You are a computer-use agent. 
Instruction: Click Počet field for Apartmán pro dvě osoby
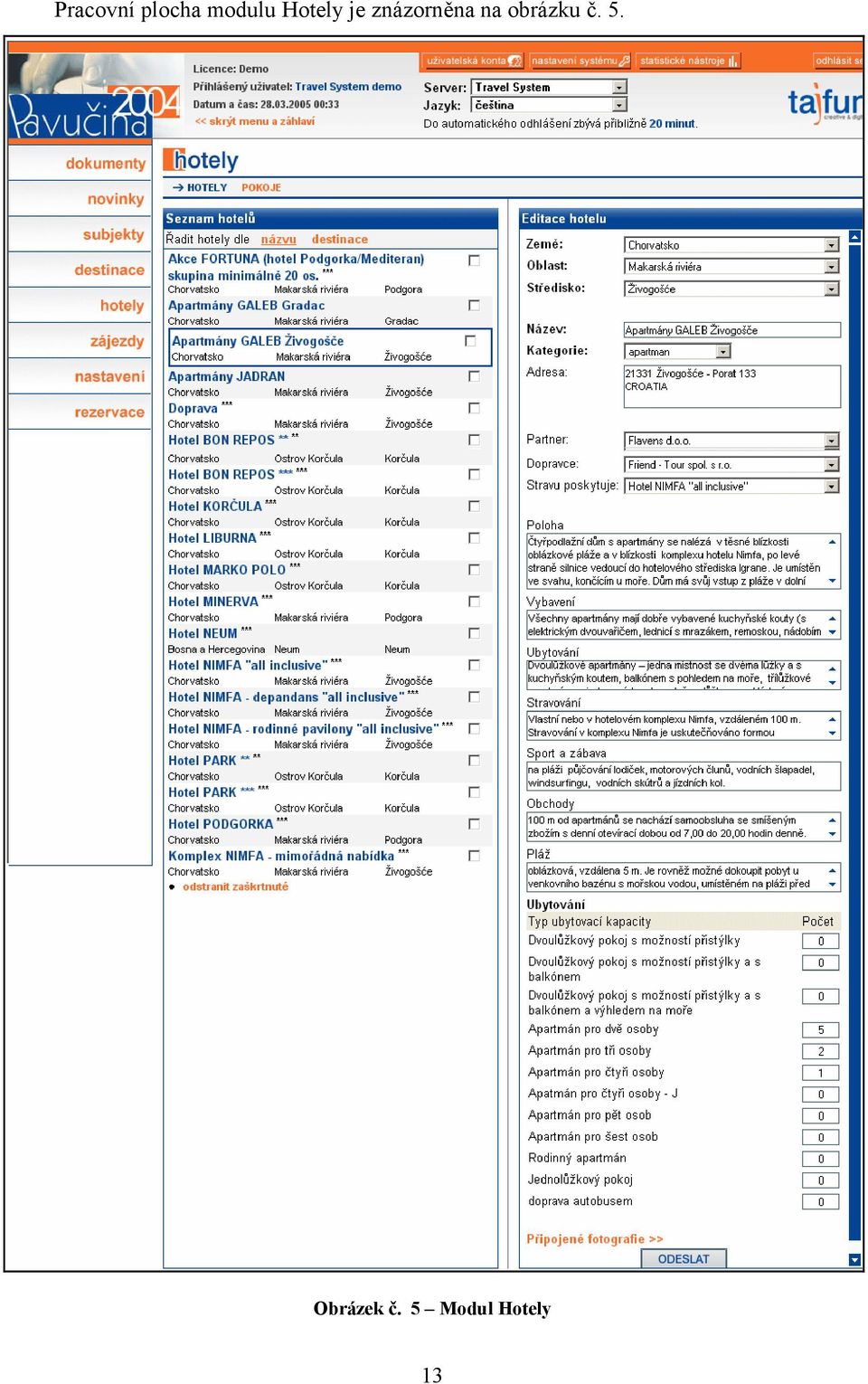click(x=821, y=1029)
